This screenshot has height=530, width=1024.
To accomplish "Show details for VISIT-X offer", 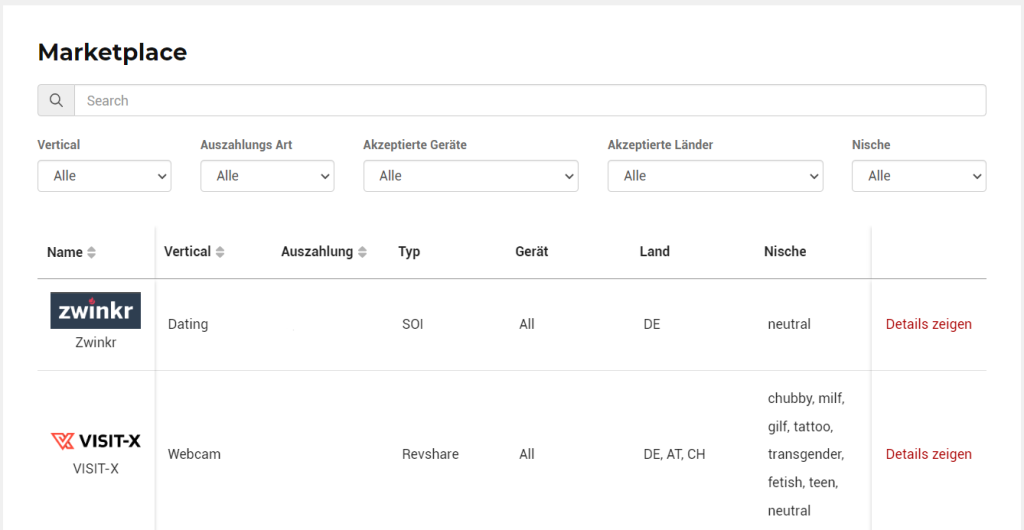I will point(929,454).
